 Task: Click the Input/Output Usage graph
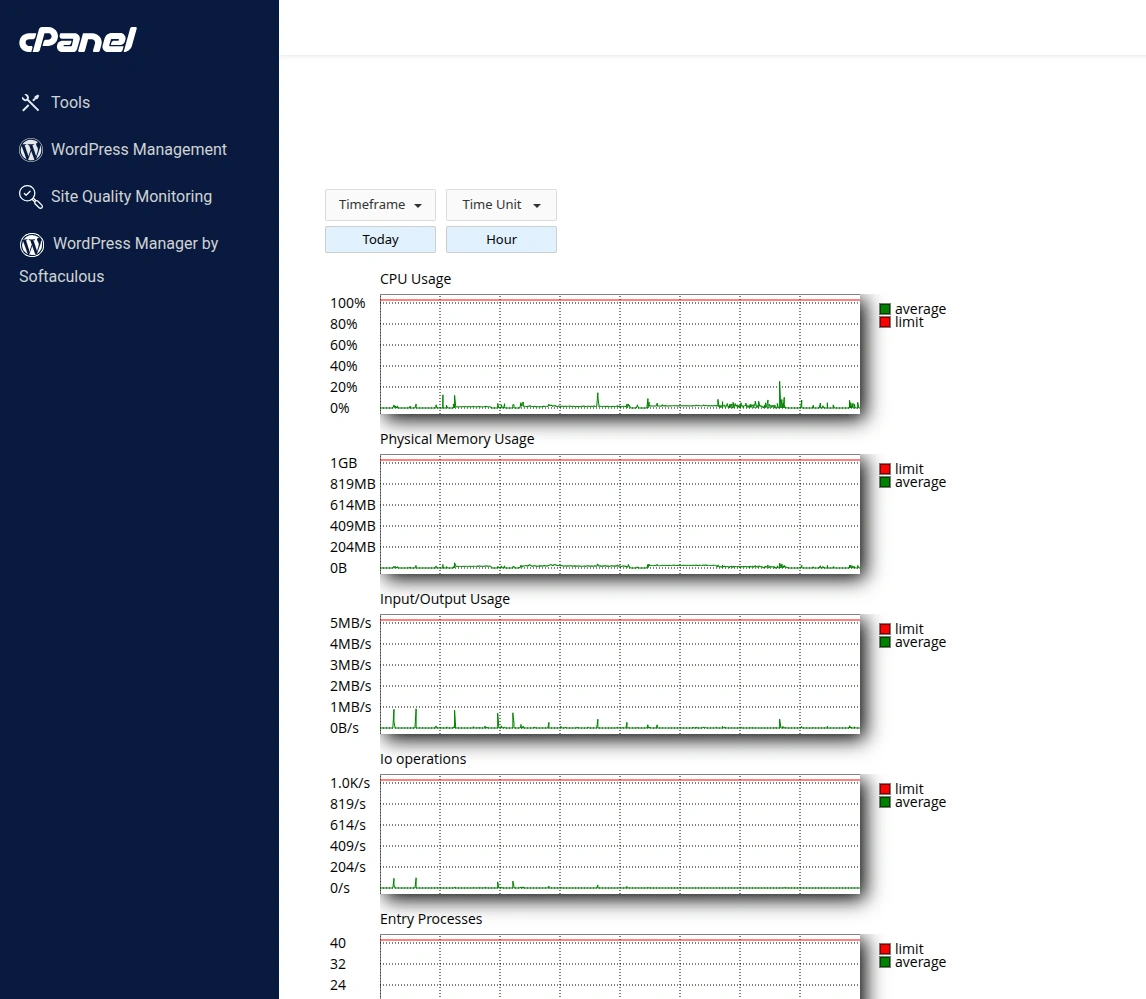(x=619, y=674)
